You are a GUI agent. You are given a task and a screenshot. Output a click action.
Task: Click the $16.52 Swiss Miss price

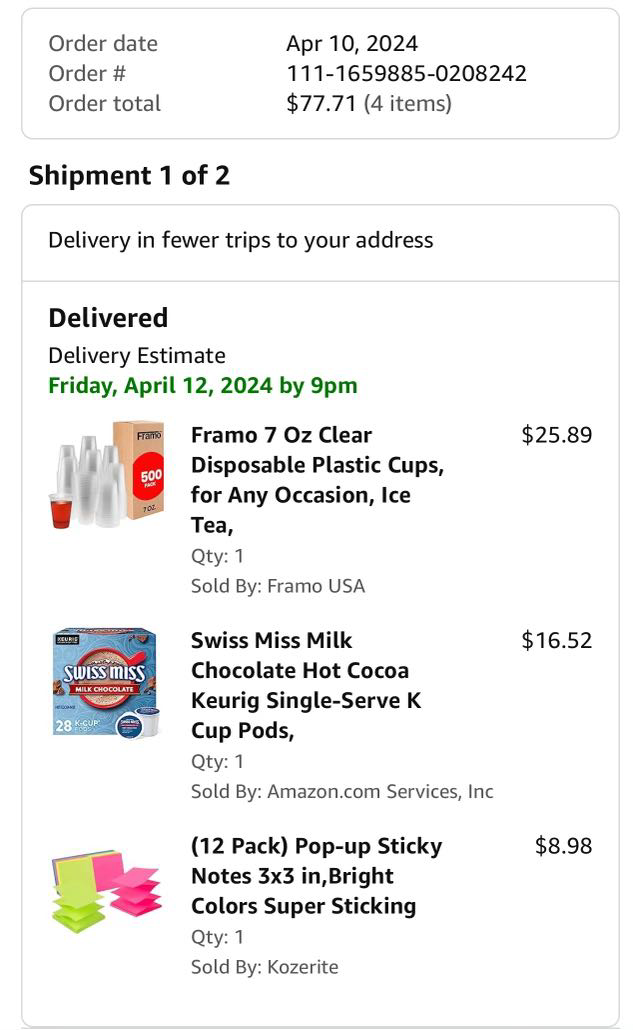557,640
